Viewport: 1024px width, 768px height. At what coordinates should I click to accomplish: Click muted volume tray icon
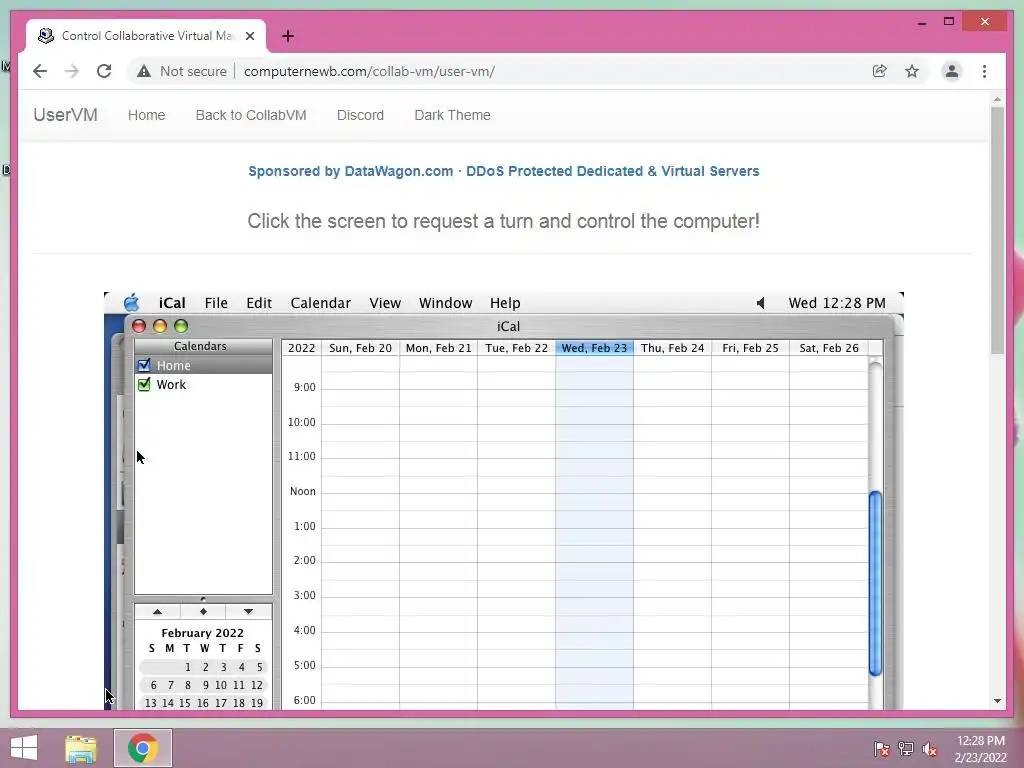pos(930,748)
